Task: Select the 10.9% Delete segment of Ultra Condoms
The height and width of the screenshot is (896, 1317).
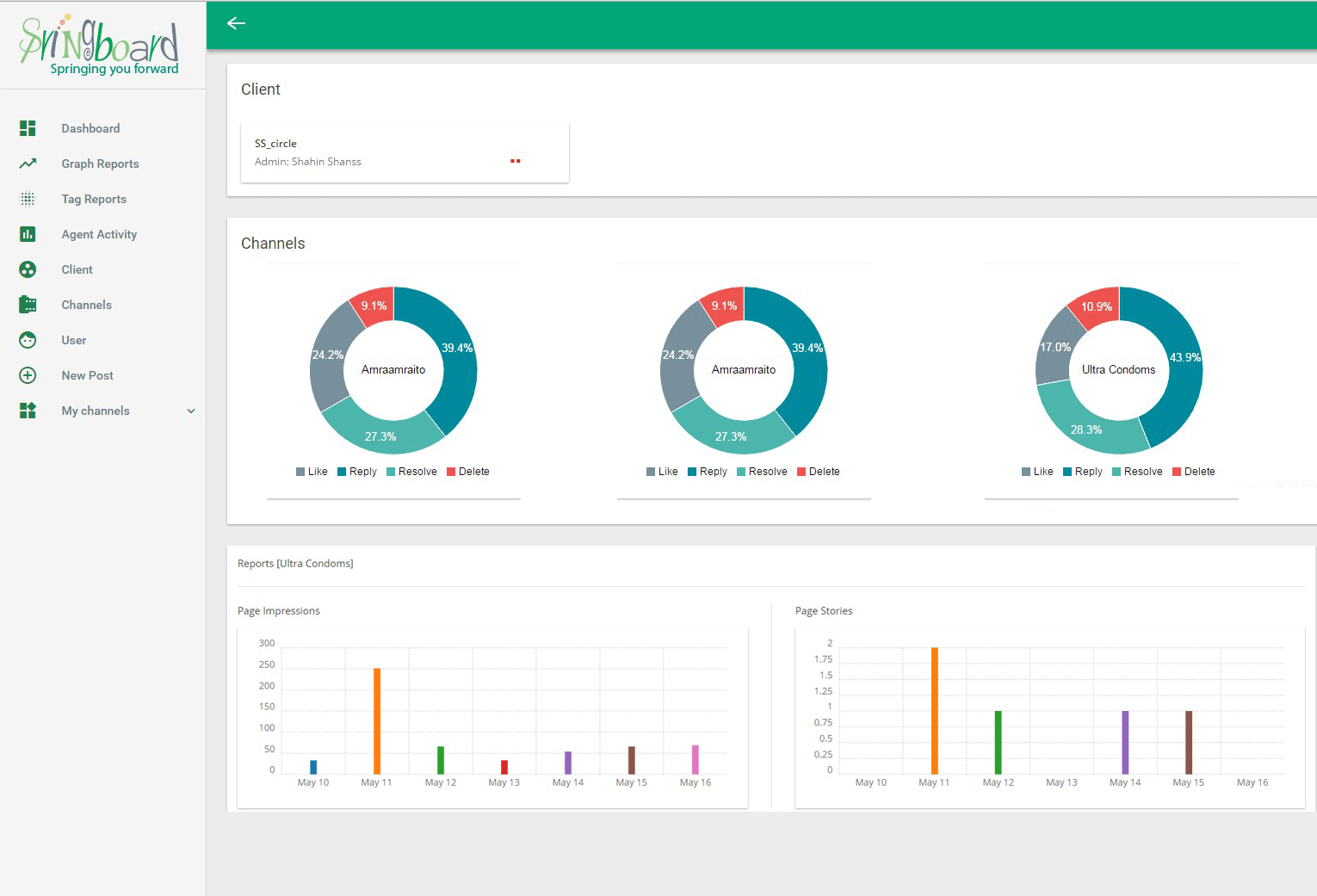Action: tap(1096, 308)
